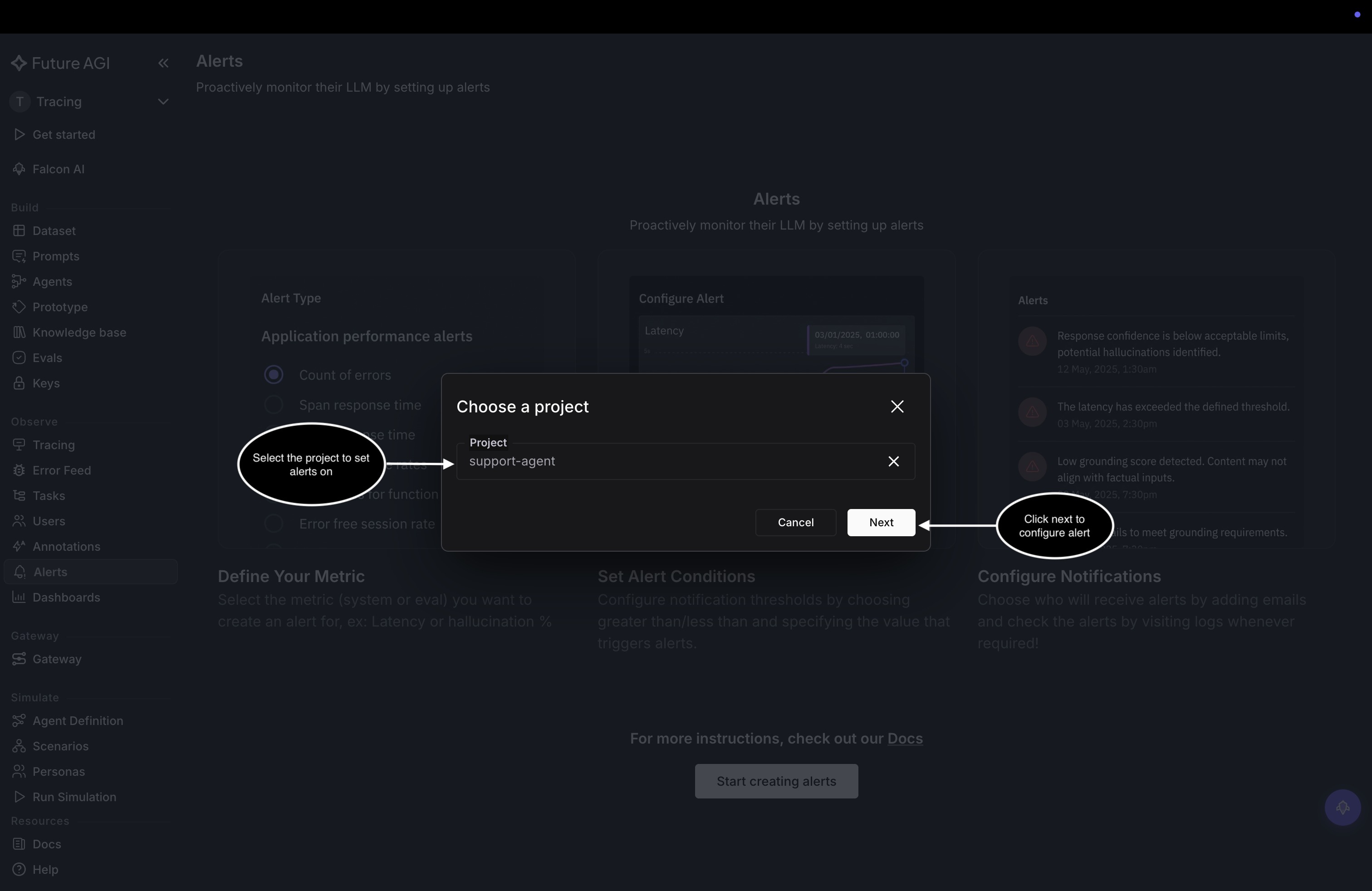Open the Project combo box

[x=686, y=461]
